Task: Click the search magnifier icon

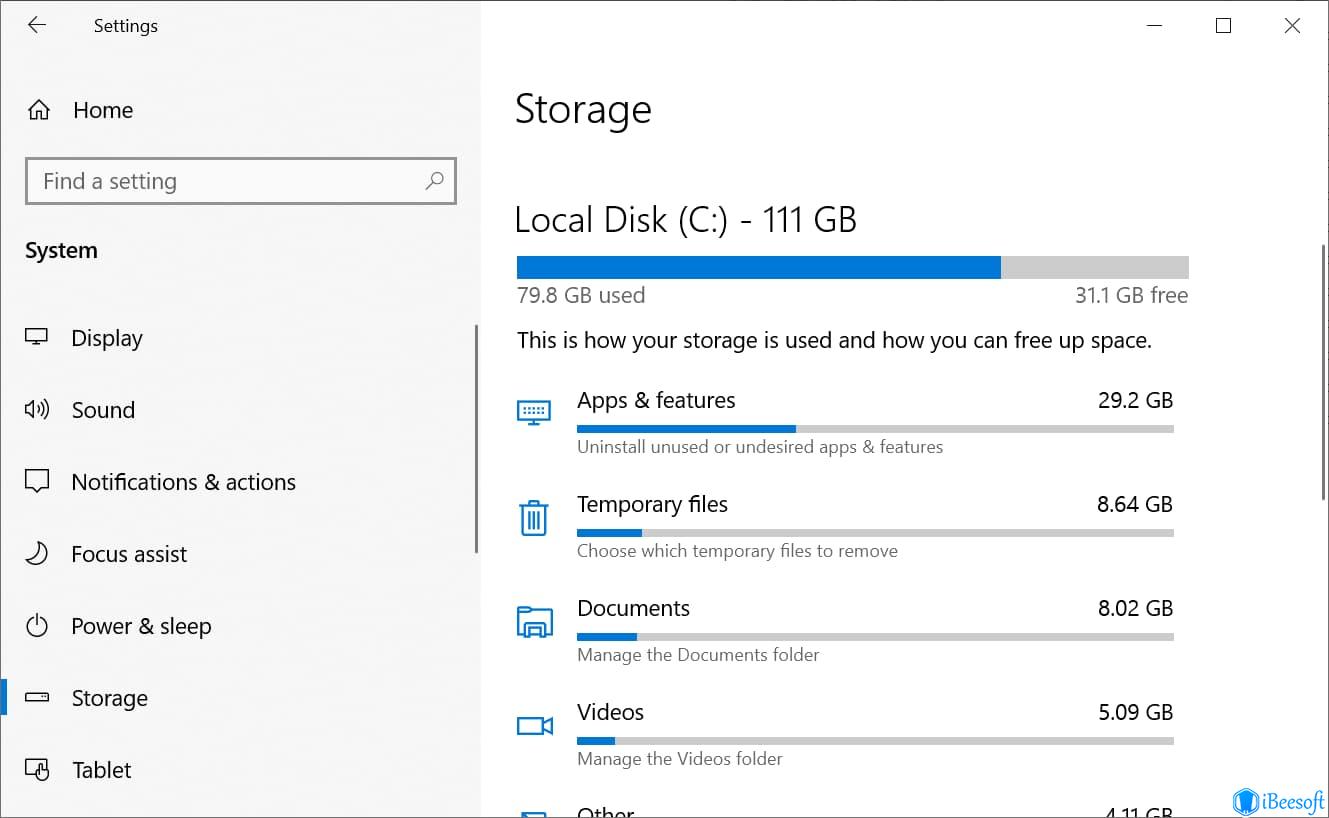Action: coord(434,181)
